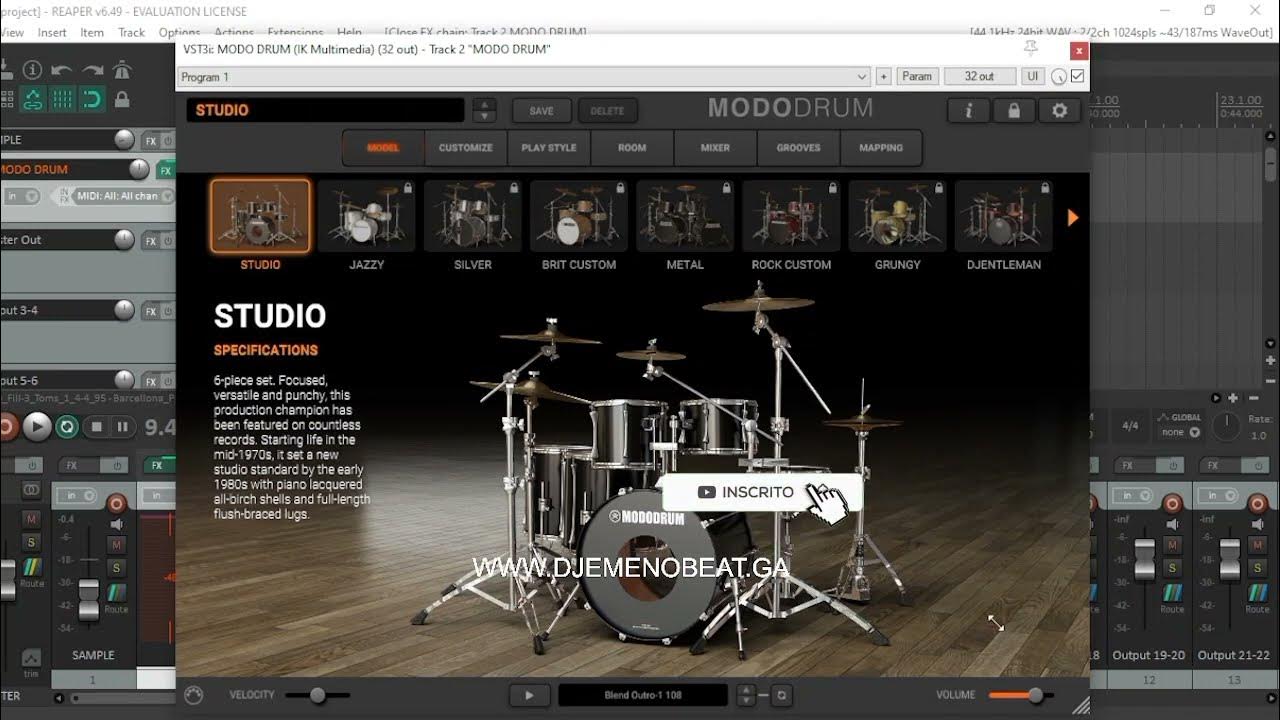Click speaker icon on SAMPLE mixer channel
The width and height of the screenshot is (1280, 720).
click(116, 524)
